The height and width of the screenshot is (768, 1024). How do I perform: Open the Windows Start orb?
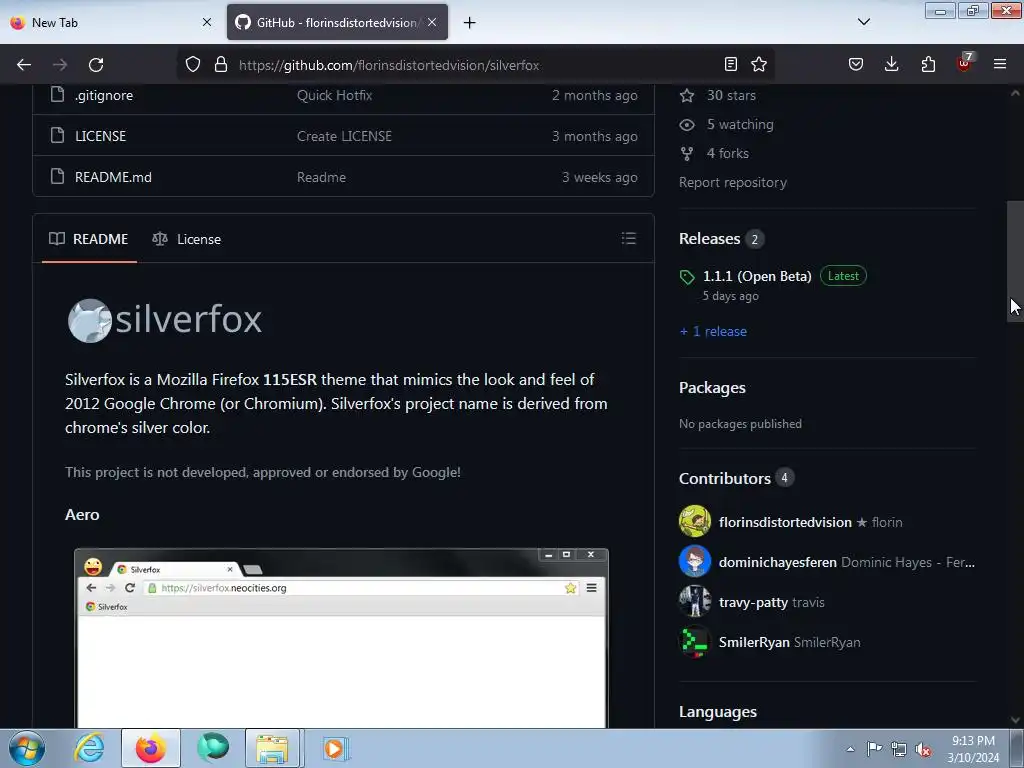tap(27, 748)
